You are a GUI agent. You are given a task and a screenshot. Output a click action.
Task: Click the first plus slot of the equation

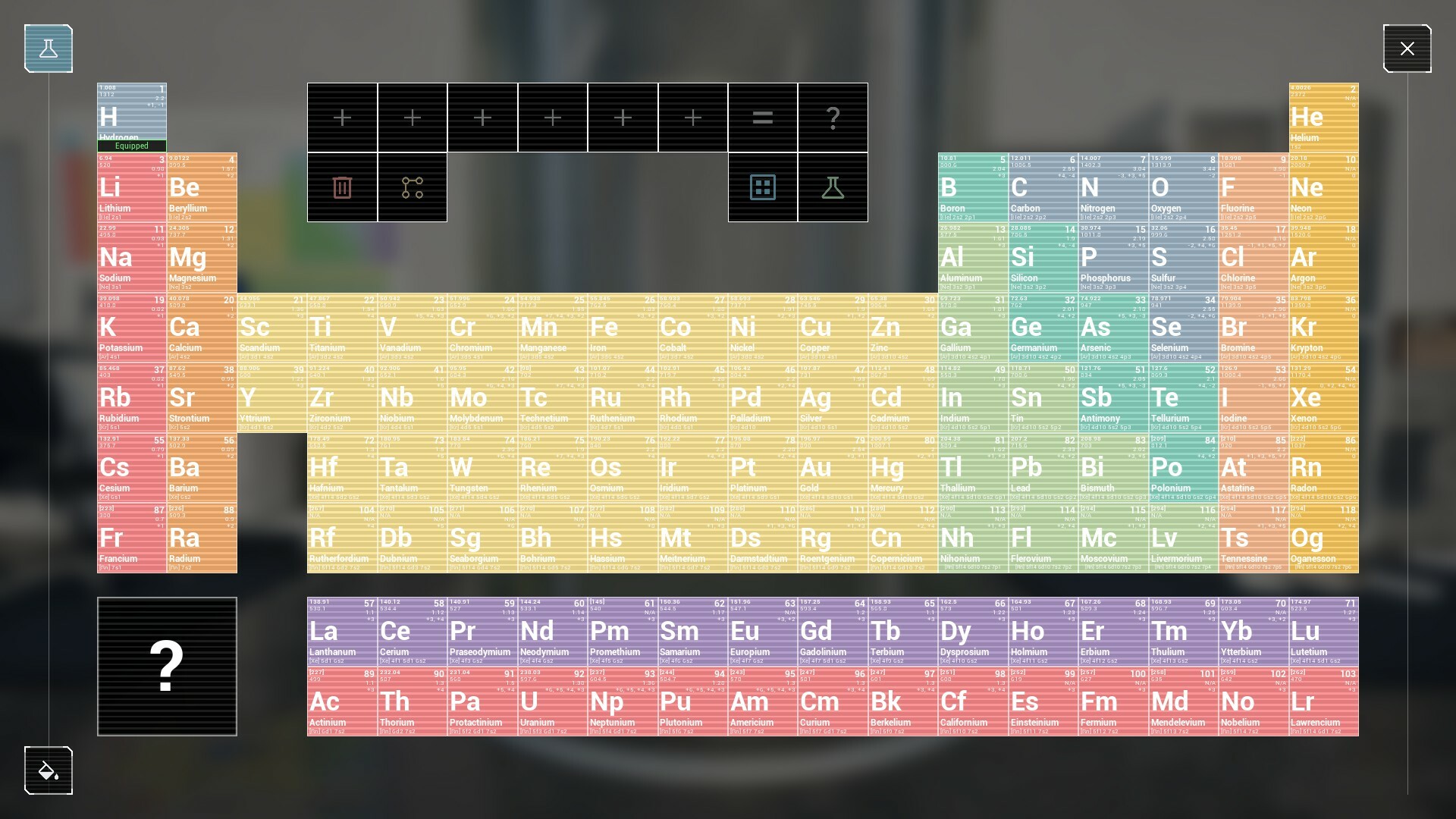click(341, 118)
